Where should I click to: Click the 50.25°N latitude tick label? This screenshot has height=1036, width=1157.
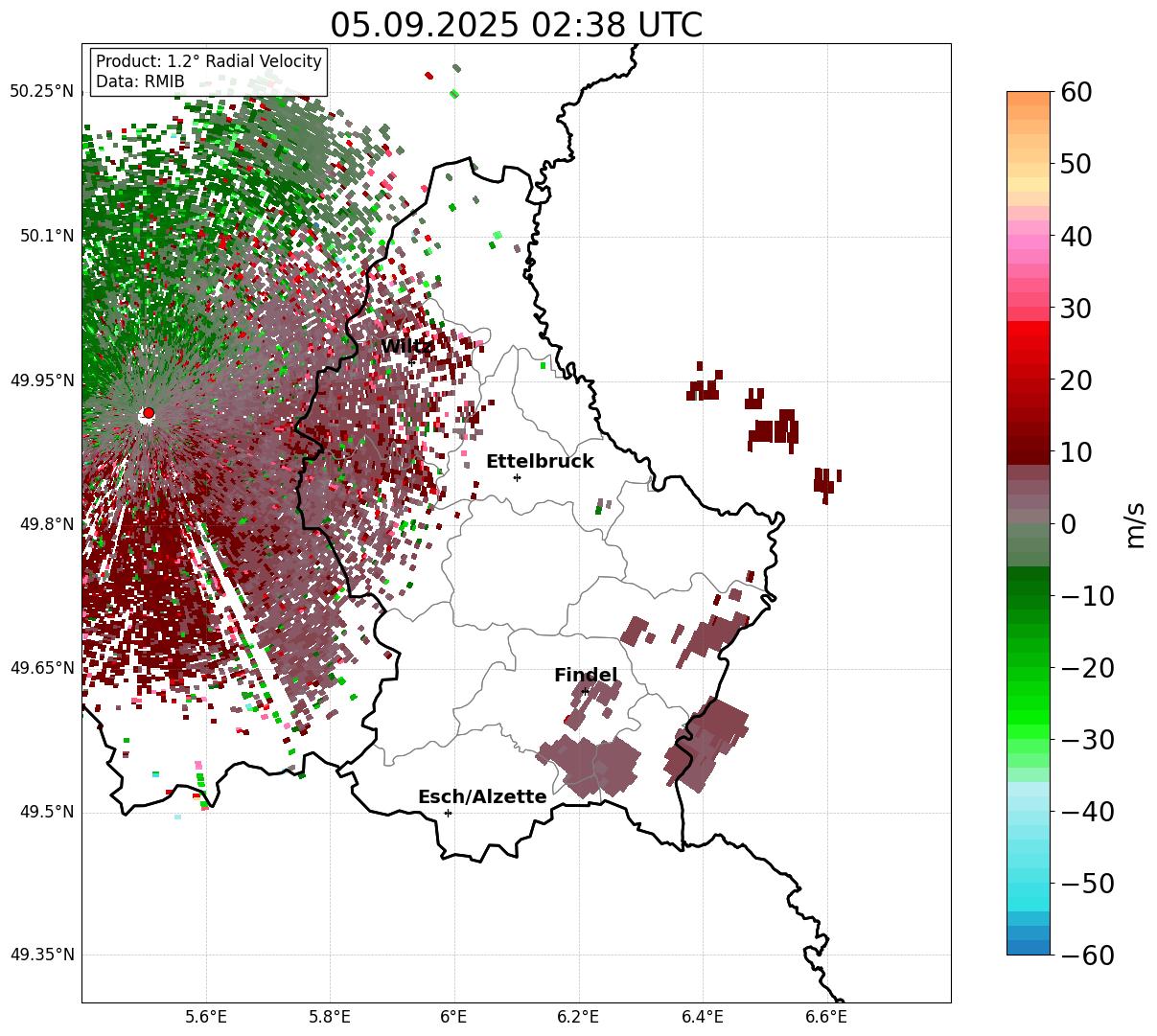point(41,91)
